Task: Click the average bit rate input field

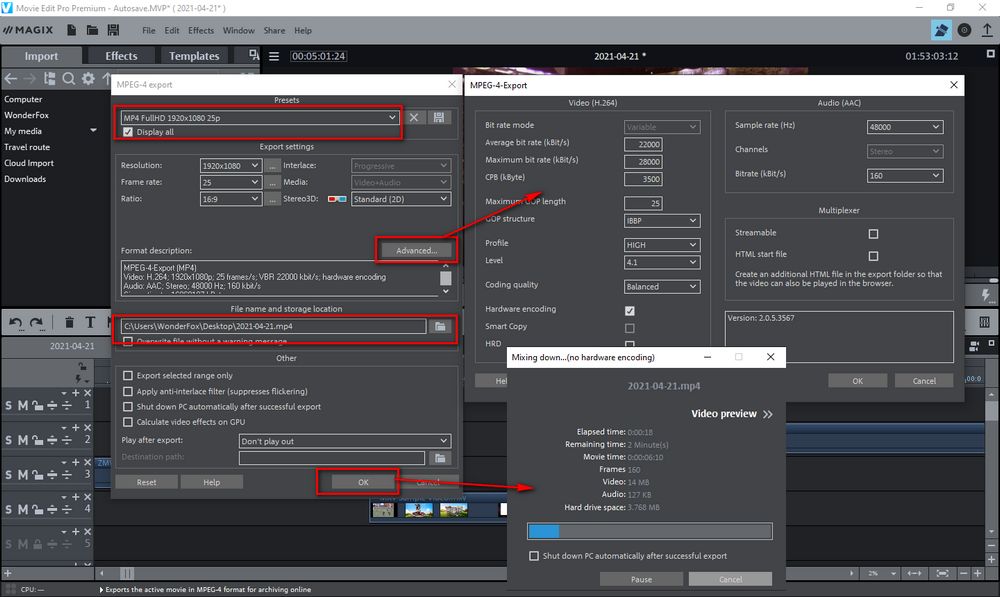Action: pos(642,144)
